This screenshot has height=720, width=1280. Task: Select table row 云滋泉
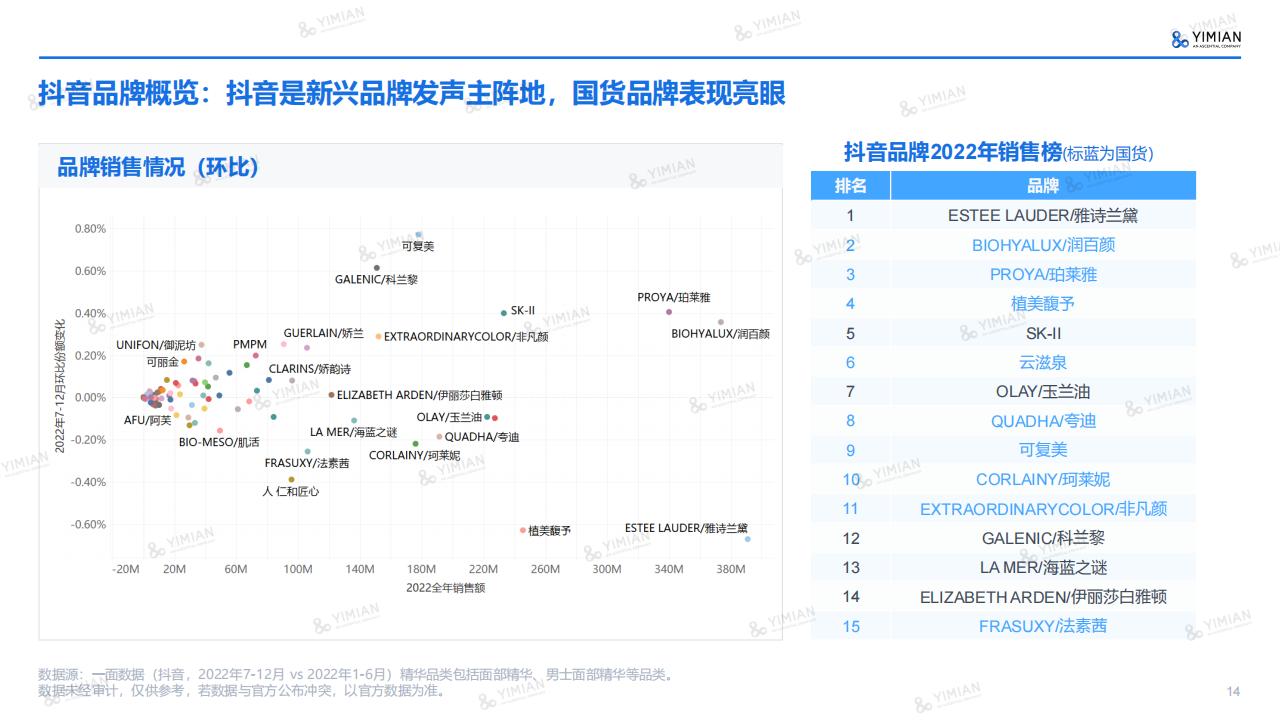(1003, 362)
